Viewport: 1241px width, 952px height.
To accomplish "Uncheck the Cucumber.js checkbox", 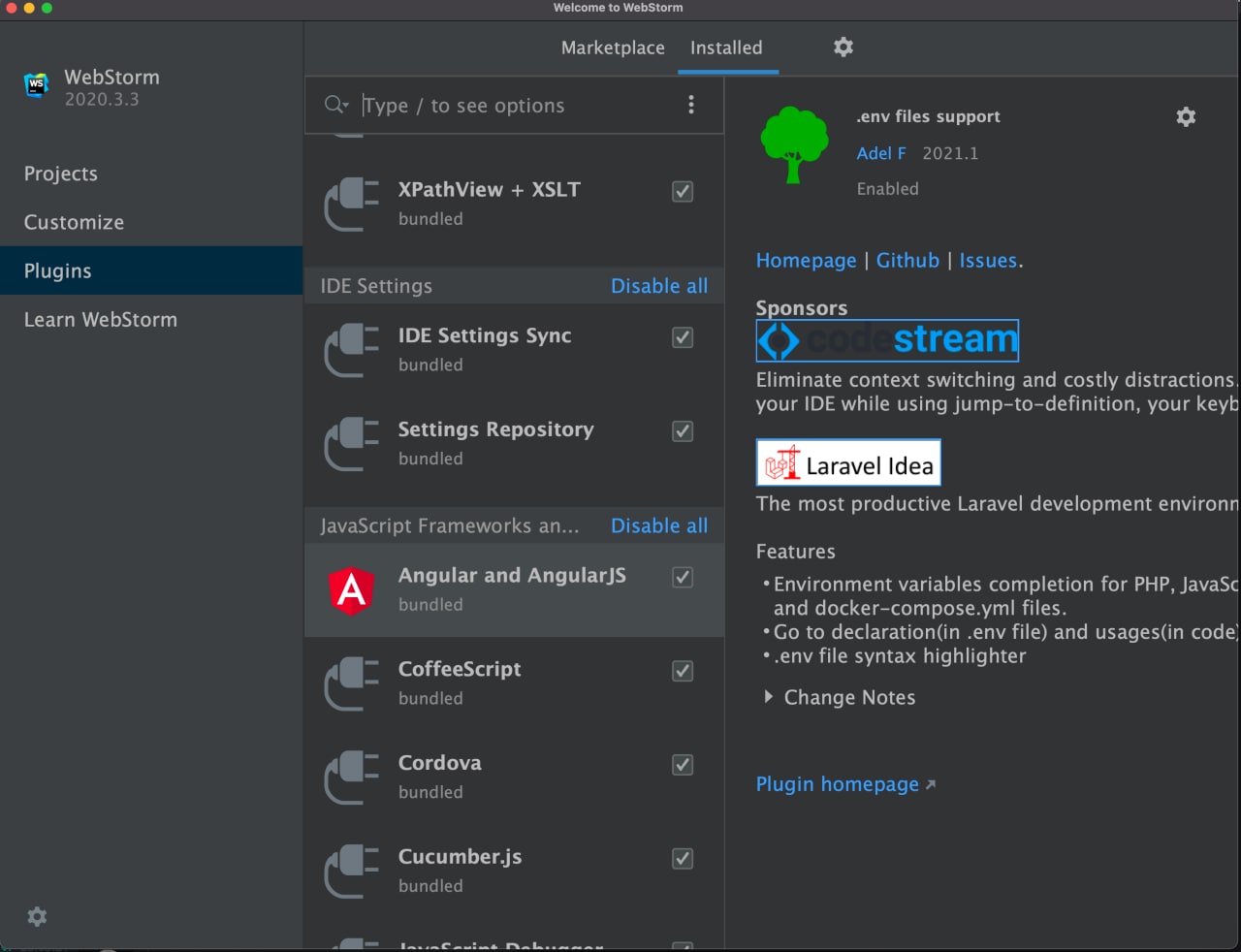I will coord(683,859).
